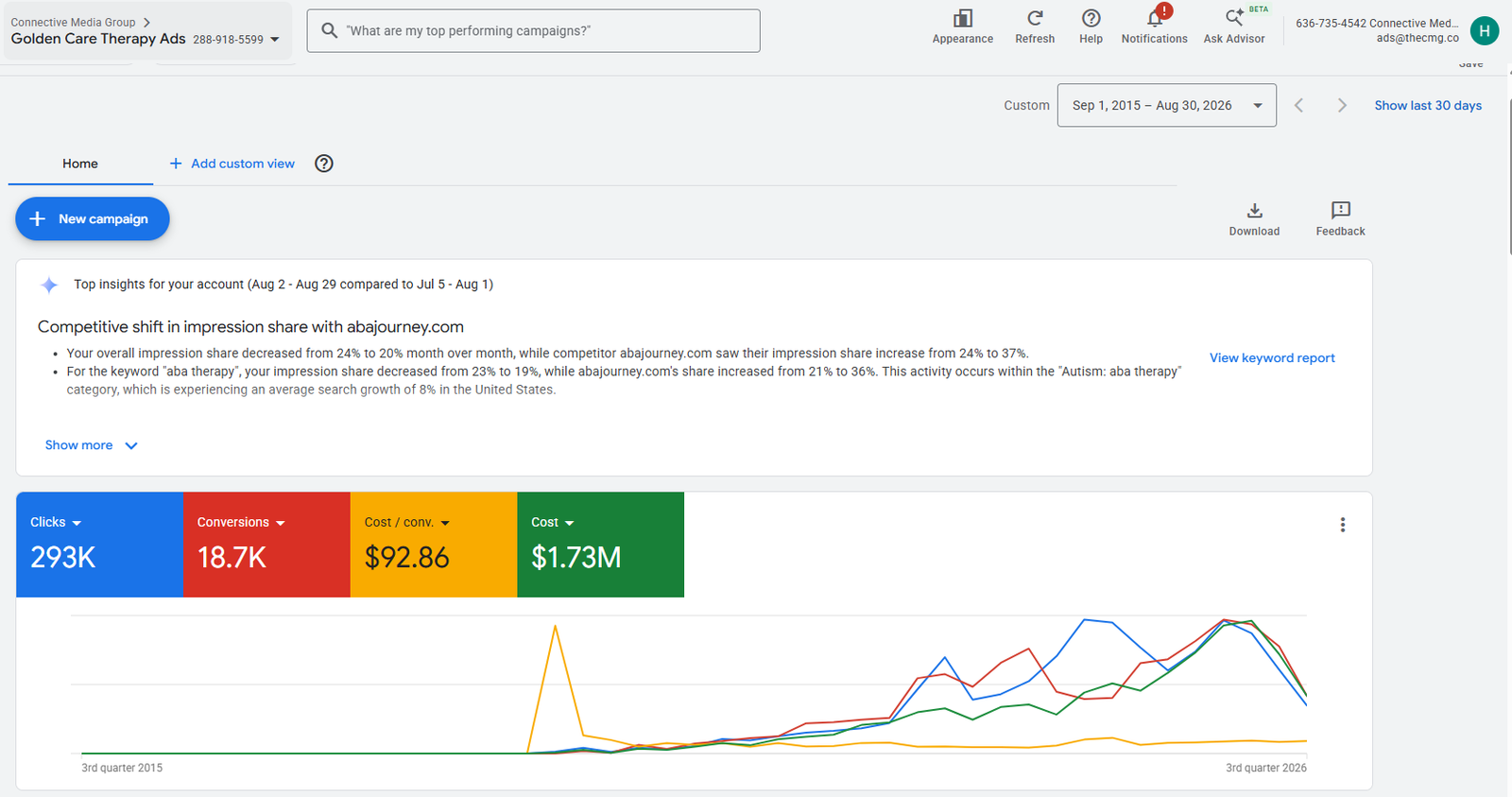Click the Cost / conv. value $92.86
The width and height of the screenshot is (1512, 797).
point(407,558)
